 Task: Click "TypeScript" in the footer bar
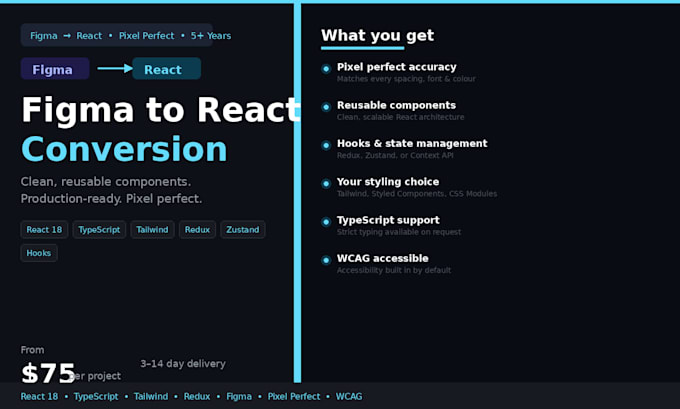point(96,396)
